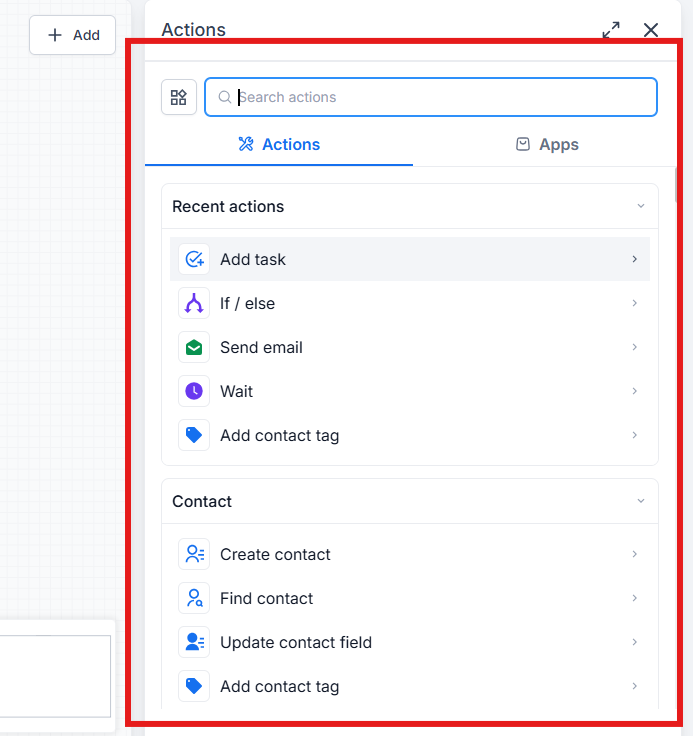Collapse the Recent actions section
Screen dimensions: 693x736
[x=640, y=206]
